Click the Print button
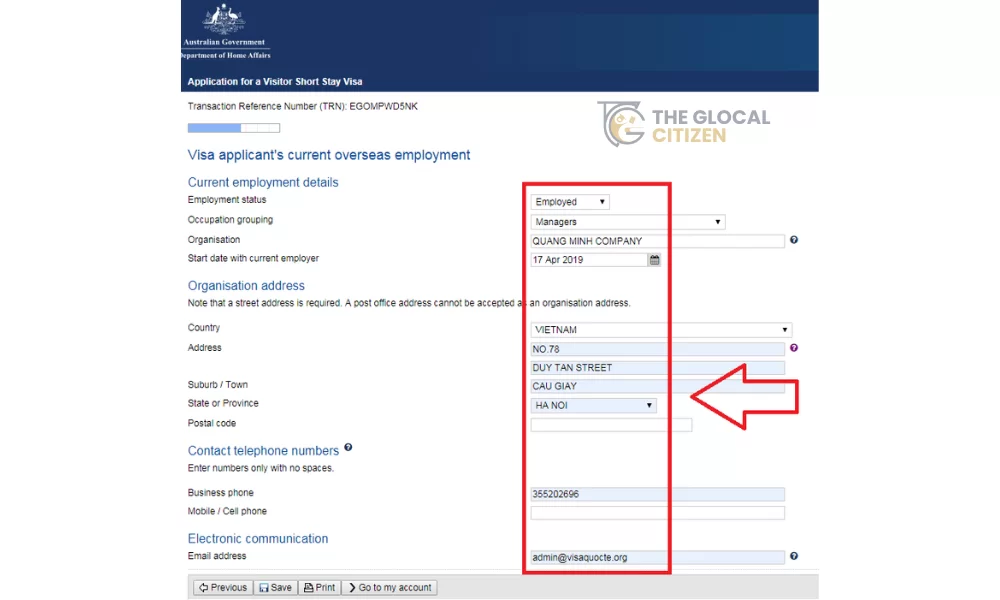Screen dimensions: 1000x600 320,588
